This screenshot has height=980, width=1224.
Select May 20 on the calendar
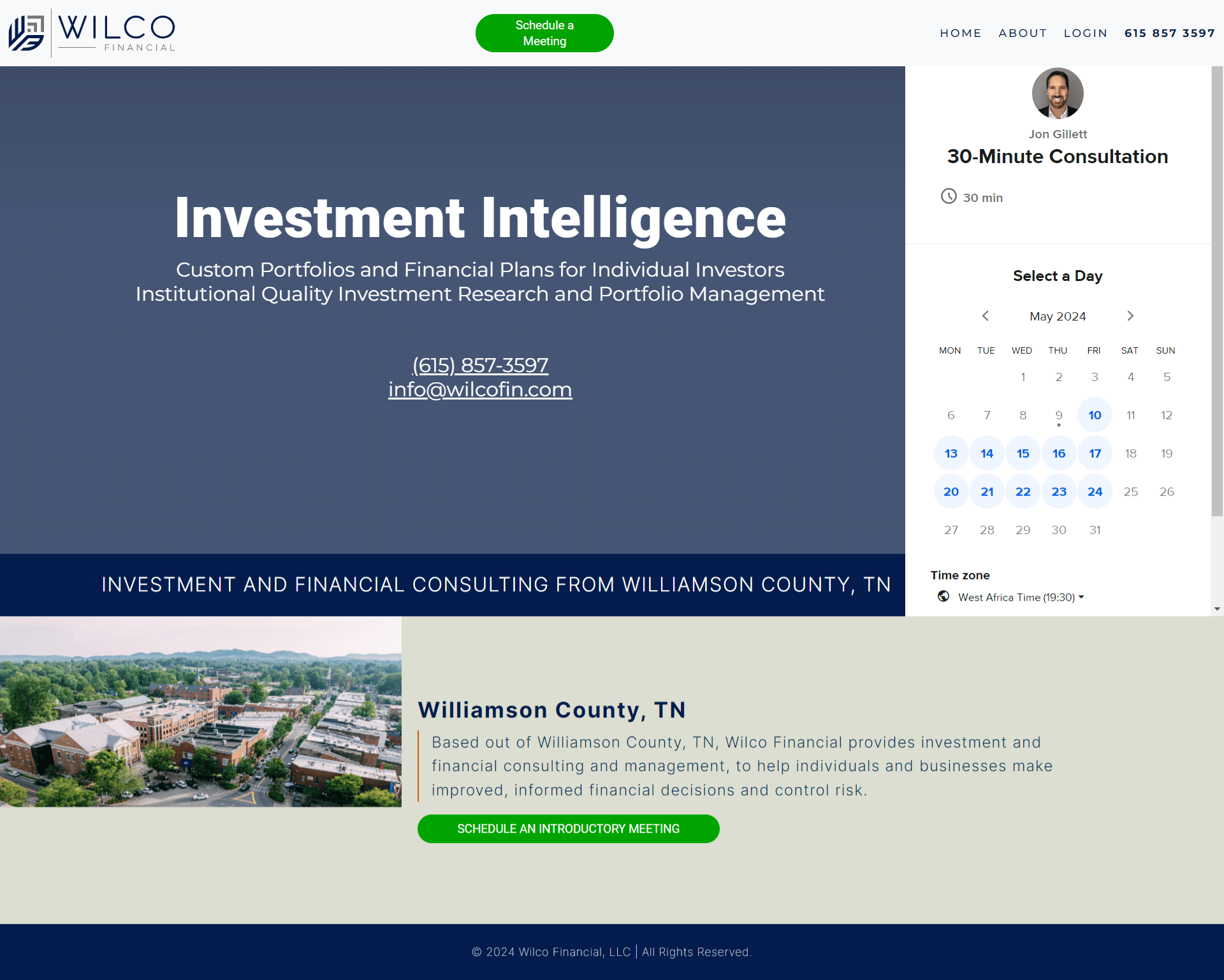tap(951, 492)
